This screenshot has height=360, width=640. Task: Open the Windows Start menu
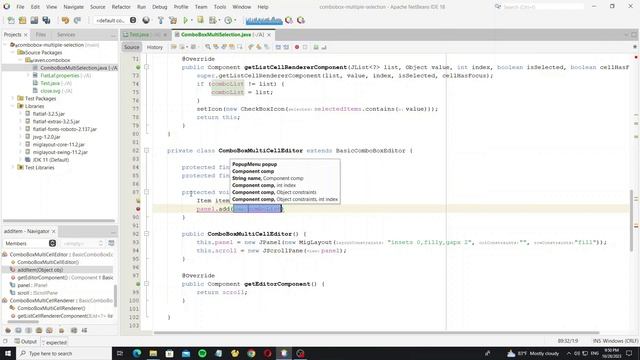coord(8,353)
